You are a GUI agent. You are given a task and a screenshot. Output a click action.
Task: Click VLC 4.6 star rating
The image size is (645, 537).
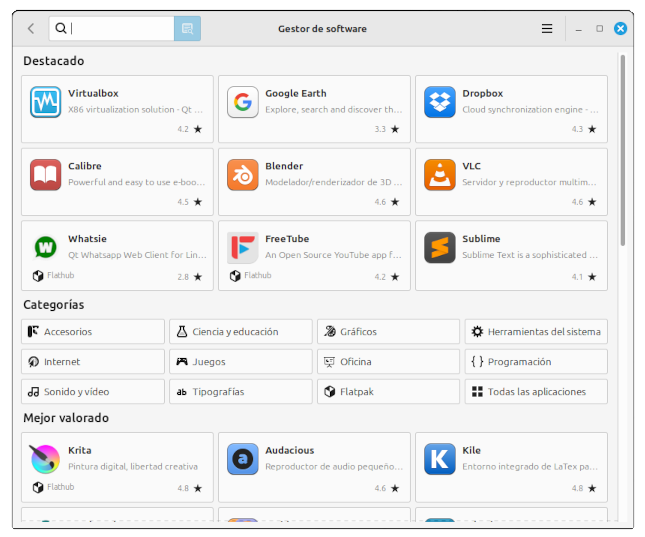(x=584, y=202)
